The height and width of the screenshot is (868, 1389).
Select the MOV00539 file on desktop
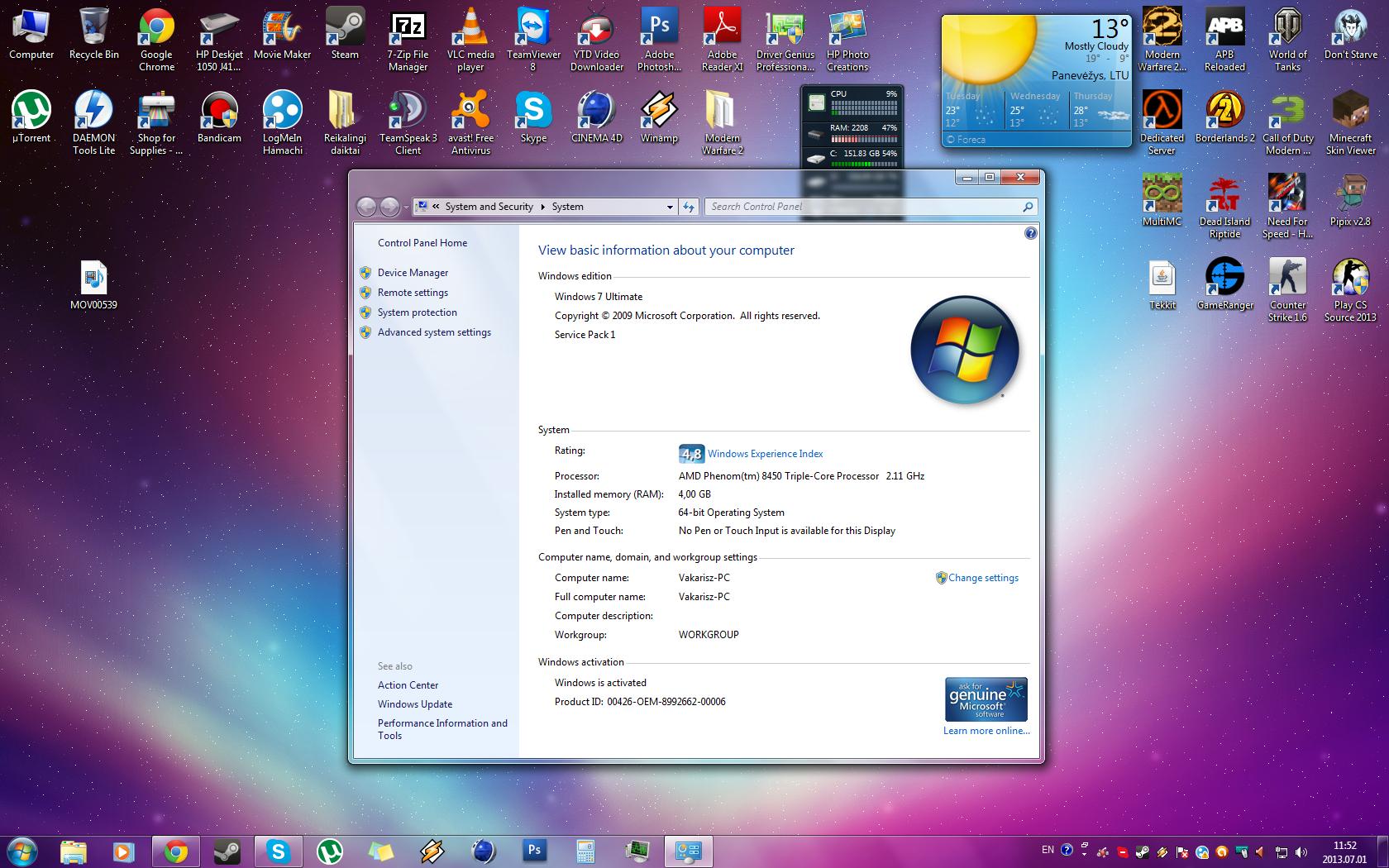93,284
